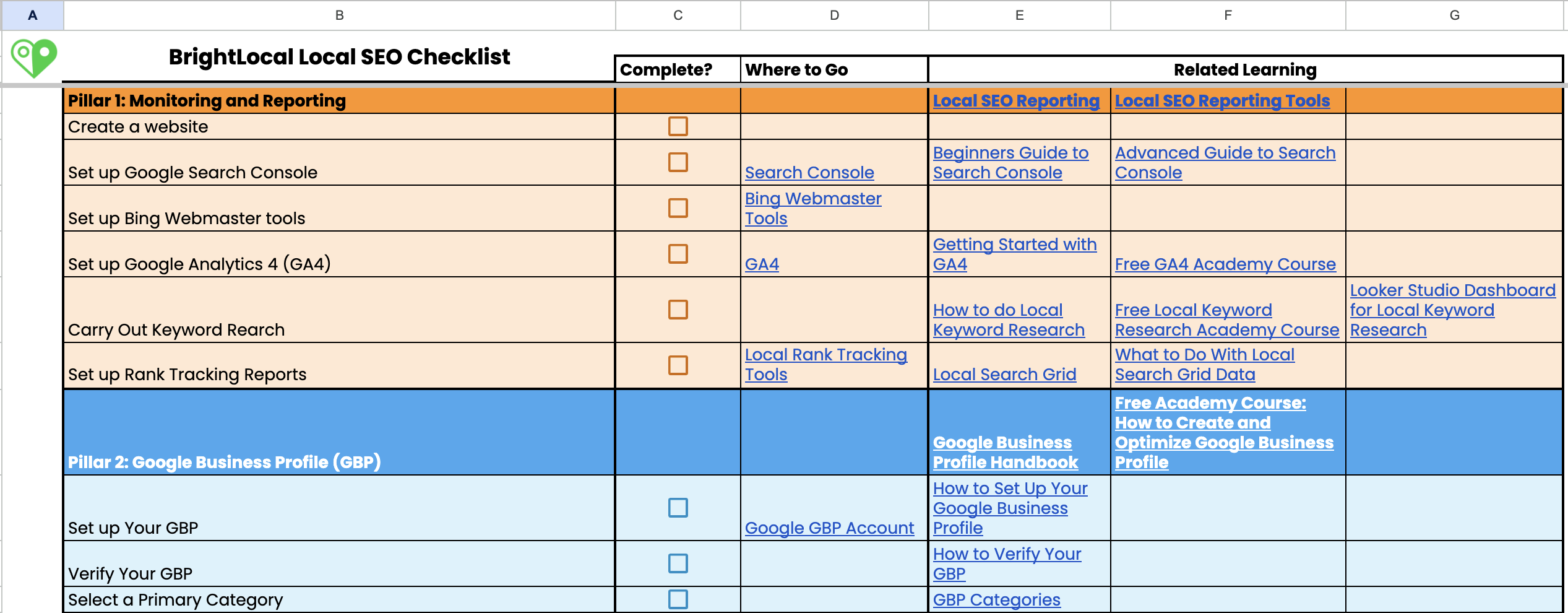Open the Google Business Profile Handbook link

tap(1005, 452)
